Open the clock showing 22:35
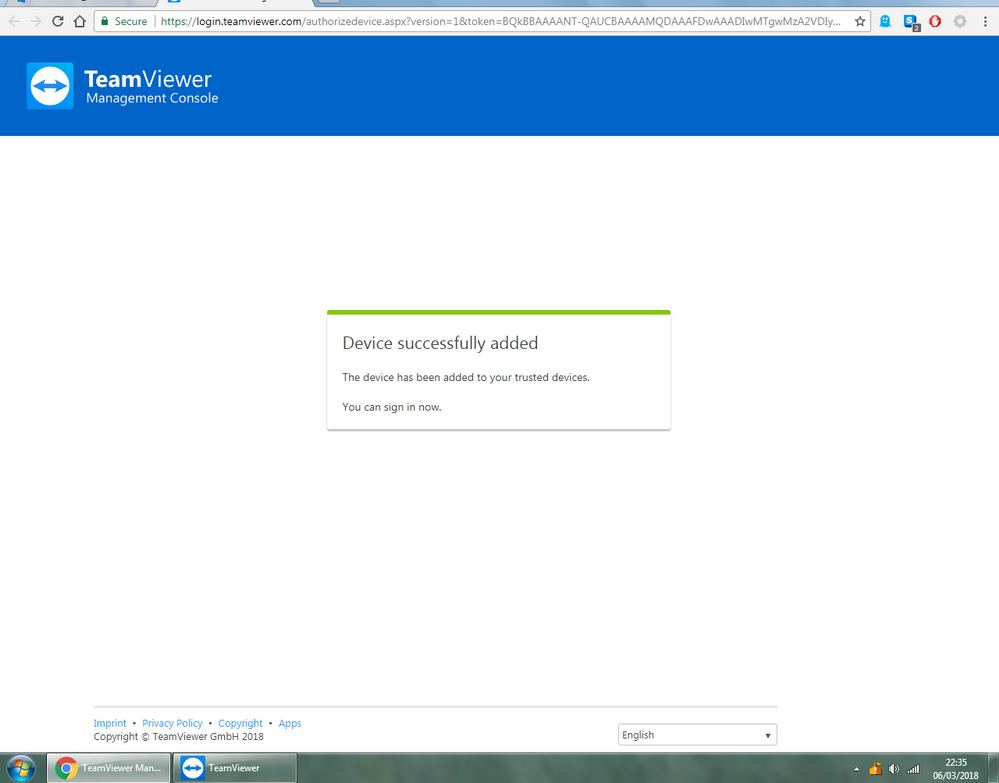 [956, 768]
